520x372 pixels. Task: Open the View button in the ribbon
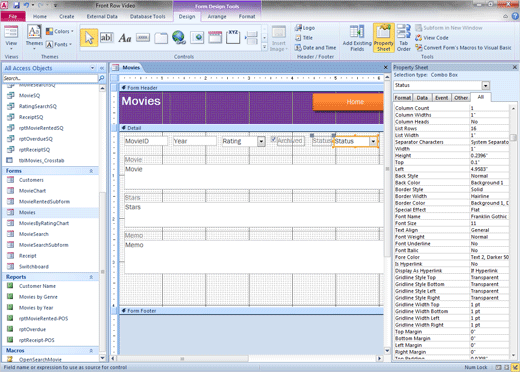tap(11, 37)
